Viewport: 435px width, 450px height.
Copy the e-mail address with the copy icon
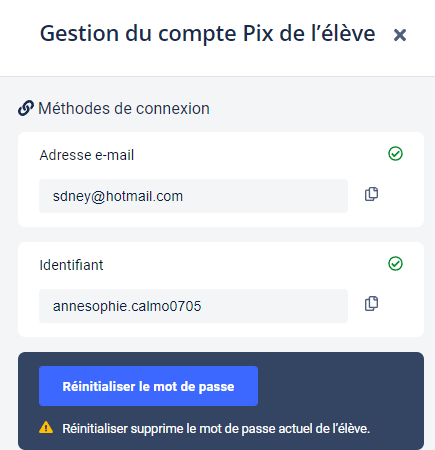click(371, 194)
